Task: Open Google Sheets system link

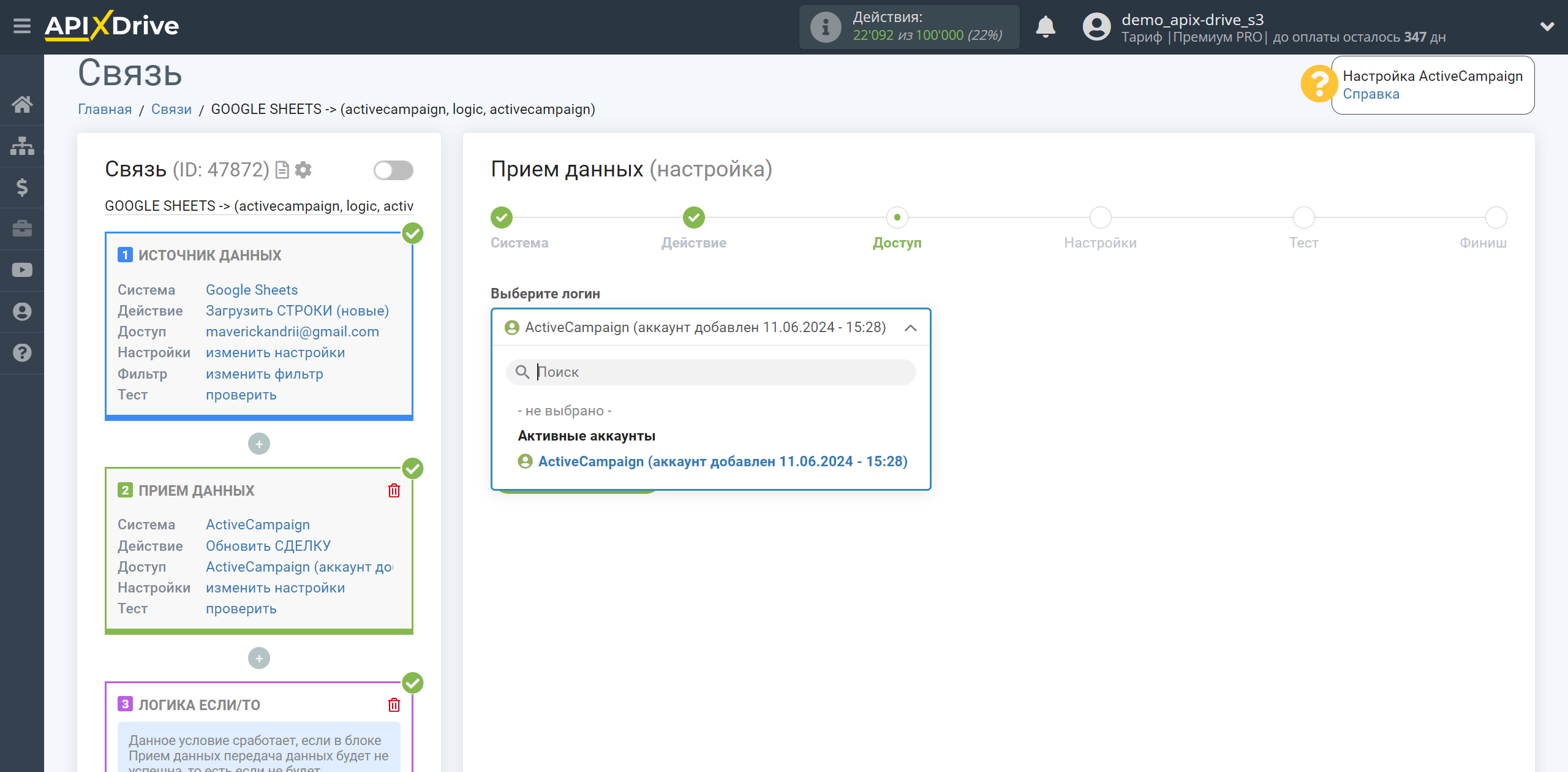Action: pyautogui.click(x=252, y=290)
